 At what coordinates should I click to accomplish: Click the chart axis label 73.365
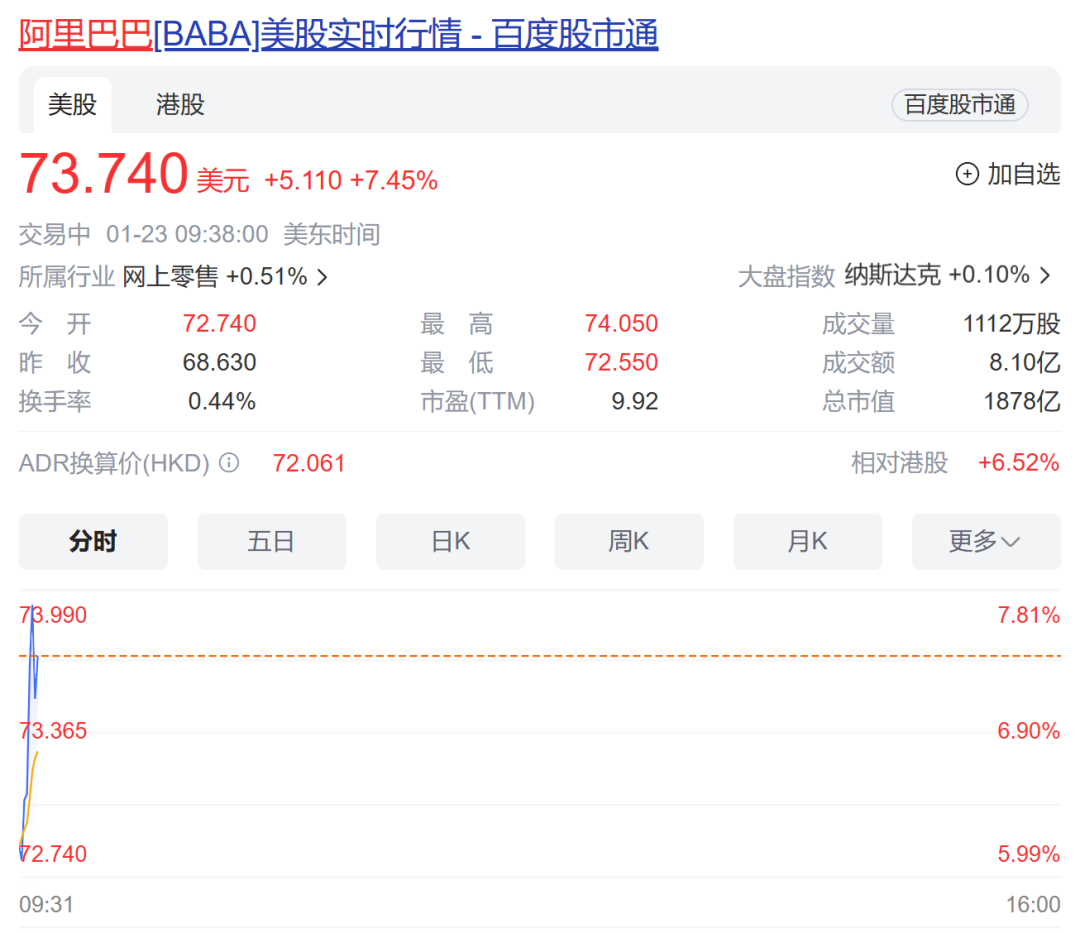53,731
